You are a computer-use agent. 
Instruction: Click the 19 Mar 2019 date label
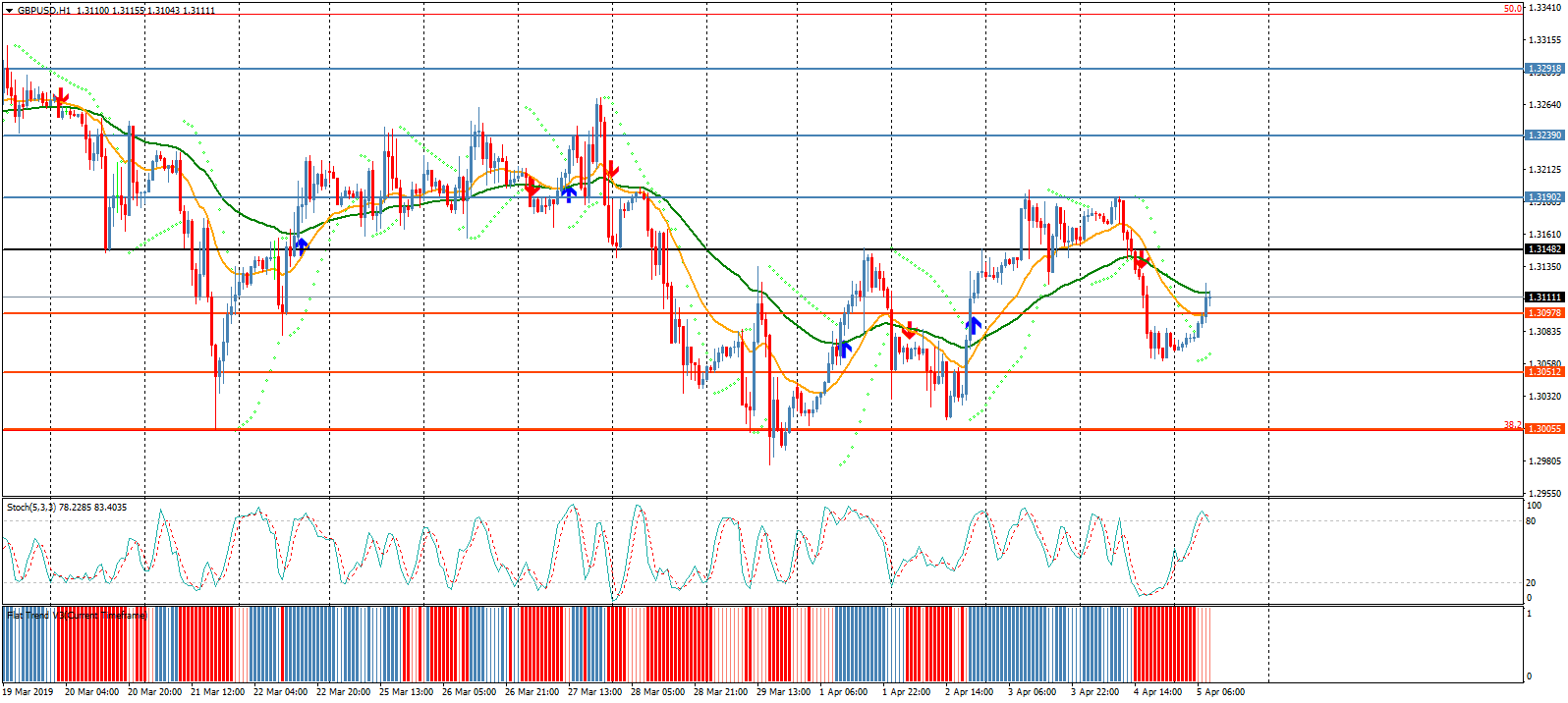(28, 692)
